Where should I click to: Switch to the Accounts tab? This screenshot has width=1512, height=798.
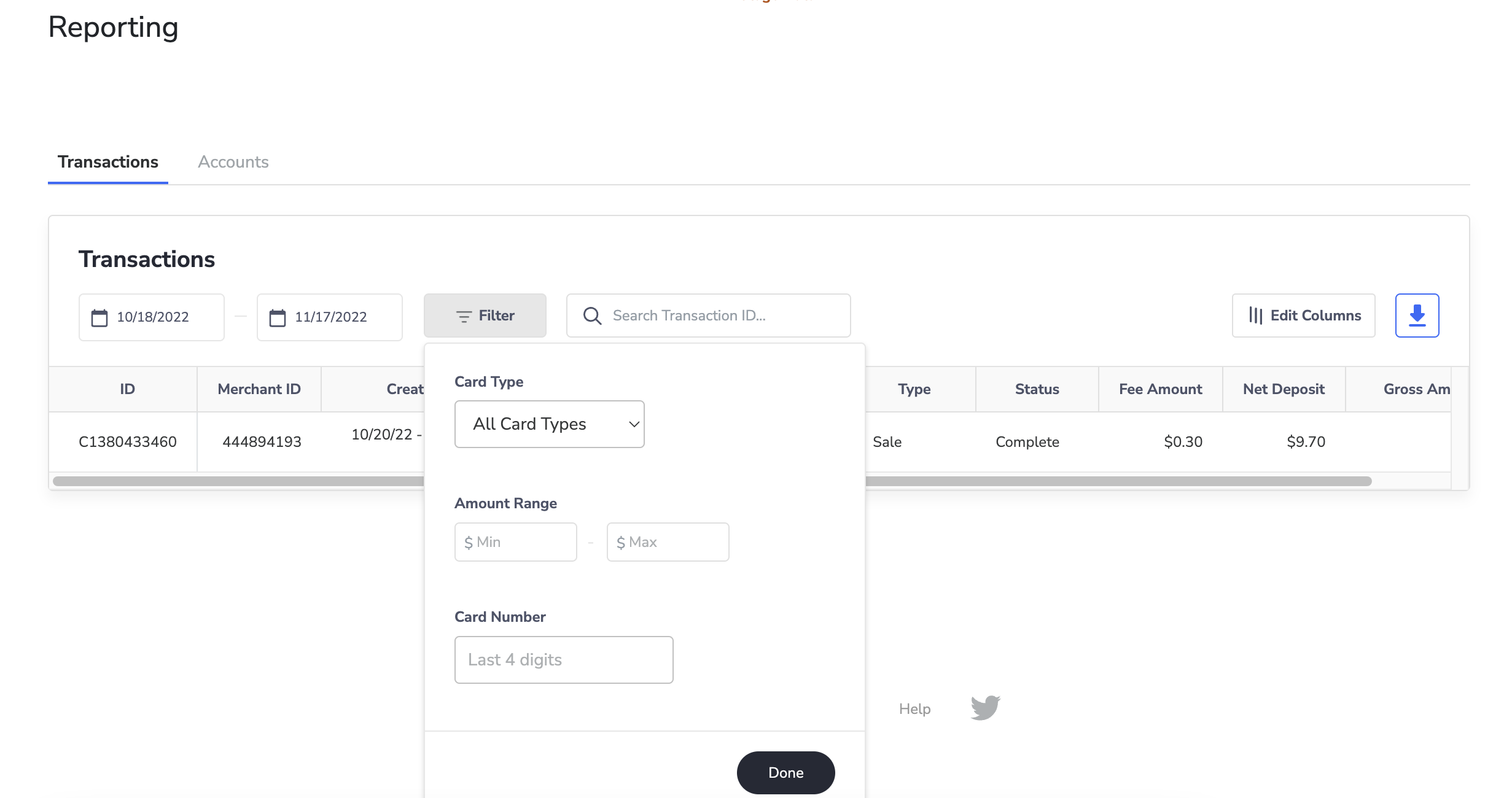click(x=233, y=162)
